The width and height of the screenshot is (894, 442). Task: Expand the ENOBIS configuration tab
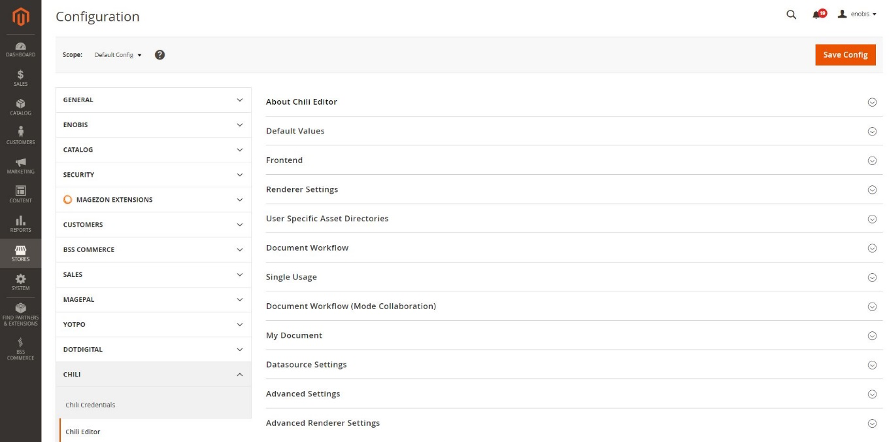(153, 125)
